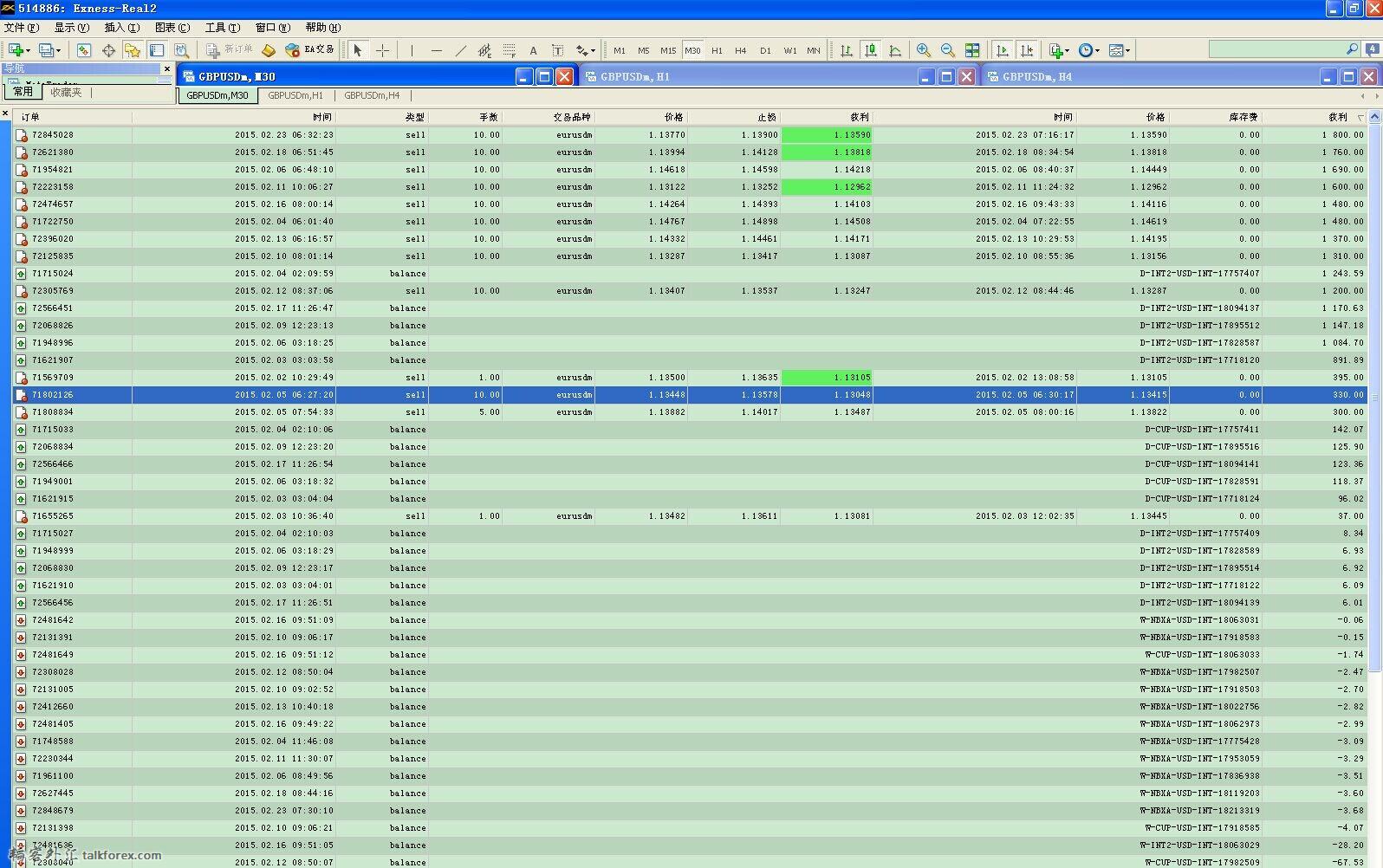Switch to the M5 timeframe
Screen dimensions: 1383x868
(643, 50)
